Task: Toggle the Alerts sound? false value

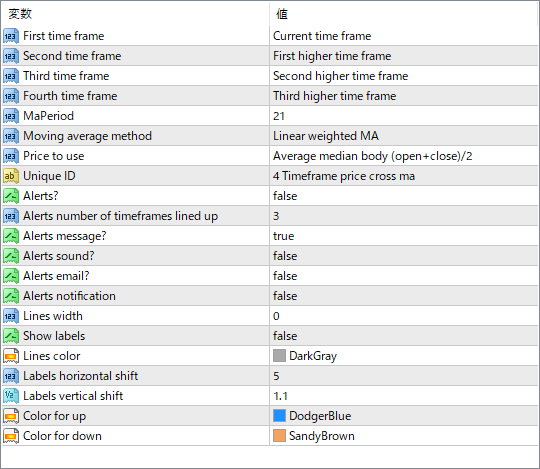Action: (x=404, y=256)
